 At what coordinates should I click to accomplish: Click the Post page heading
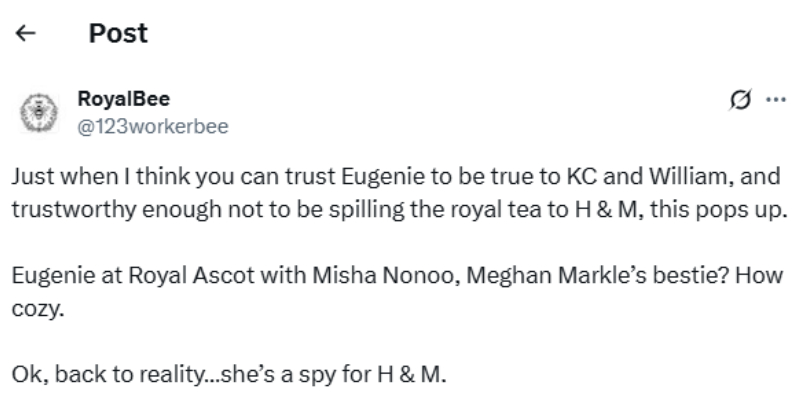118,33
